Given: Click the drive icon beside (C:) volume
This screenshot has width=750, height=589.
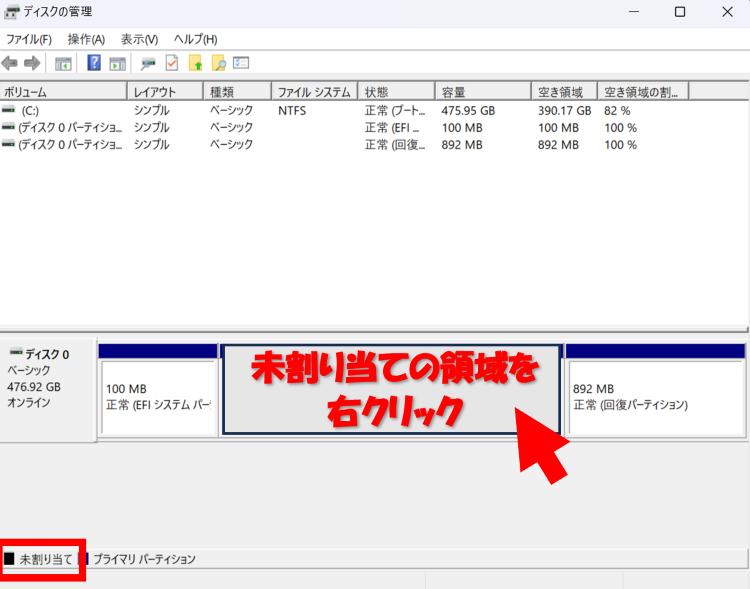Looking at the screenshot, I should pos(9,110).
